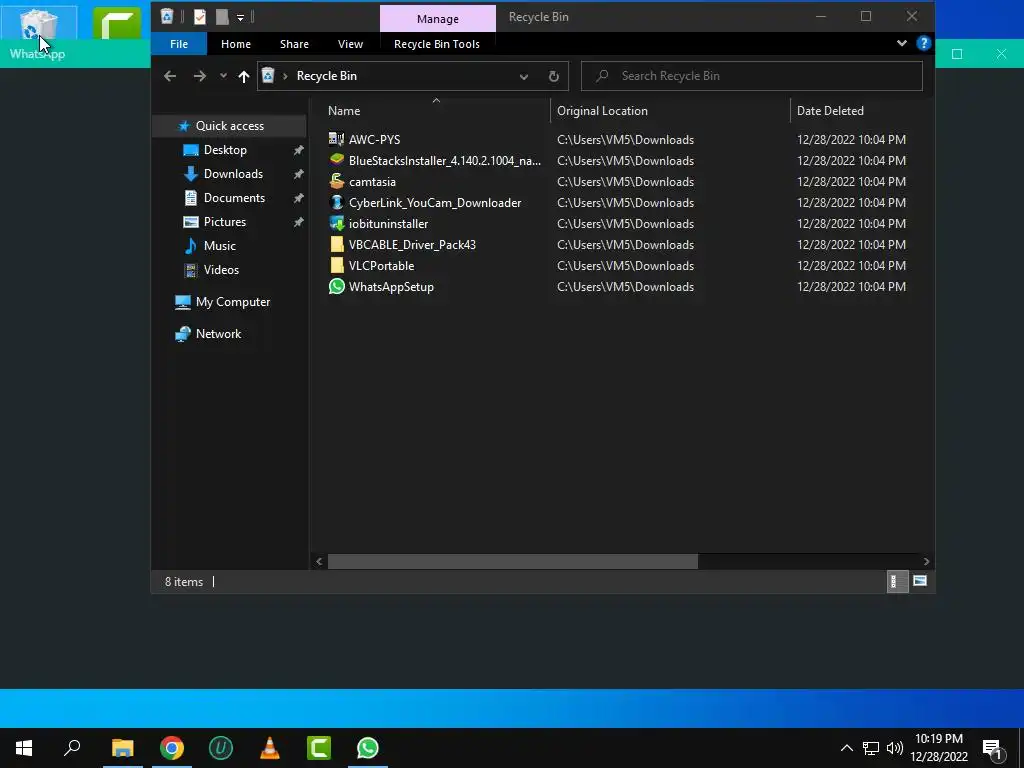Switch to details view layout
This screenshot has width=1024, height=768.
point(897,581)
